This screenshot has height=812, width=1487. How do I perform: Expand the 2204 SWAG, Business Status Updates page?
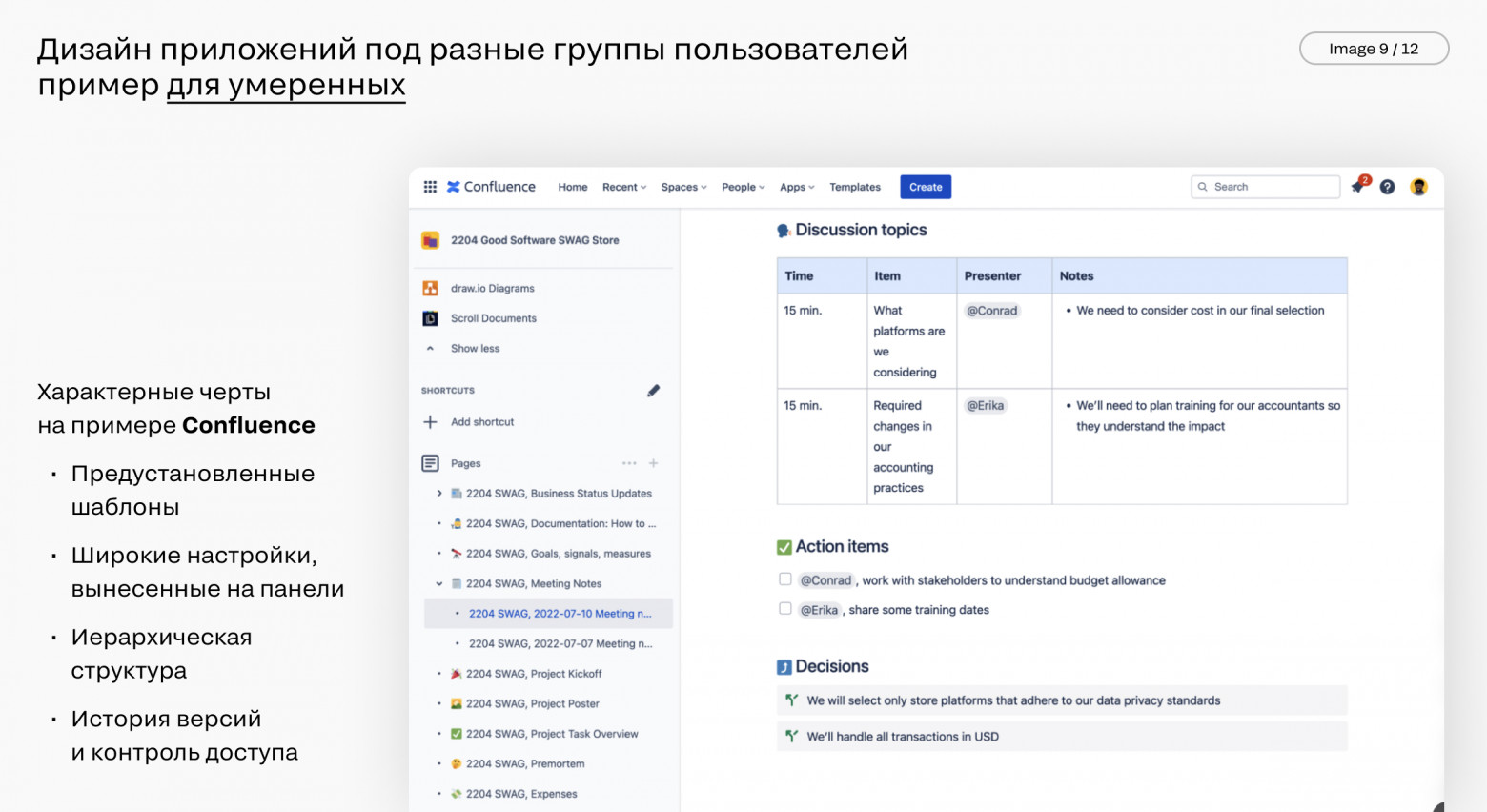click(x=439, y=494)
